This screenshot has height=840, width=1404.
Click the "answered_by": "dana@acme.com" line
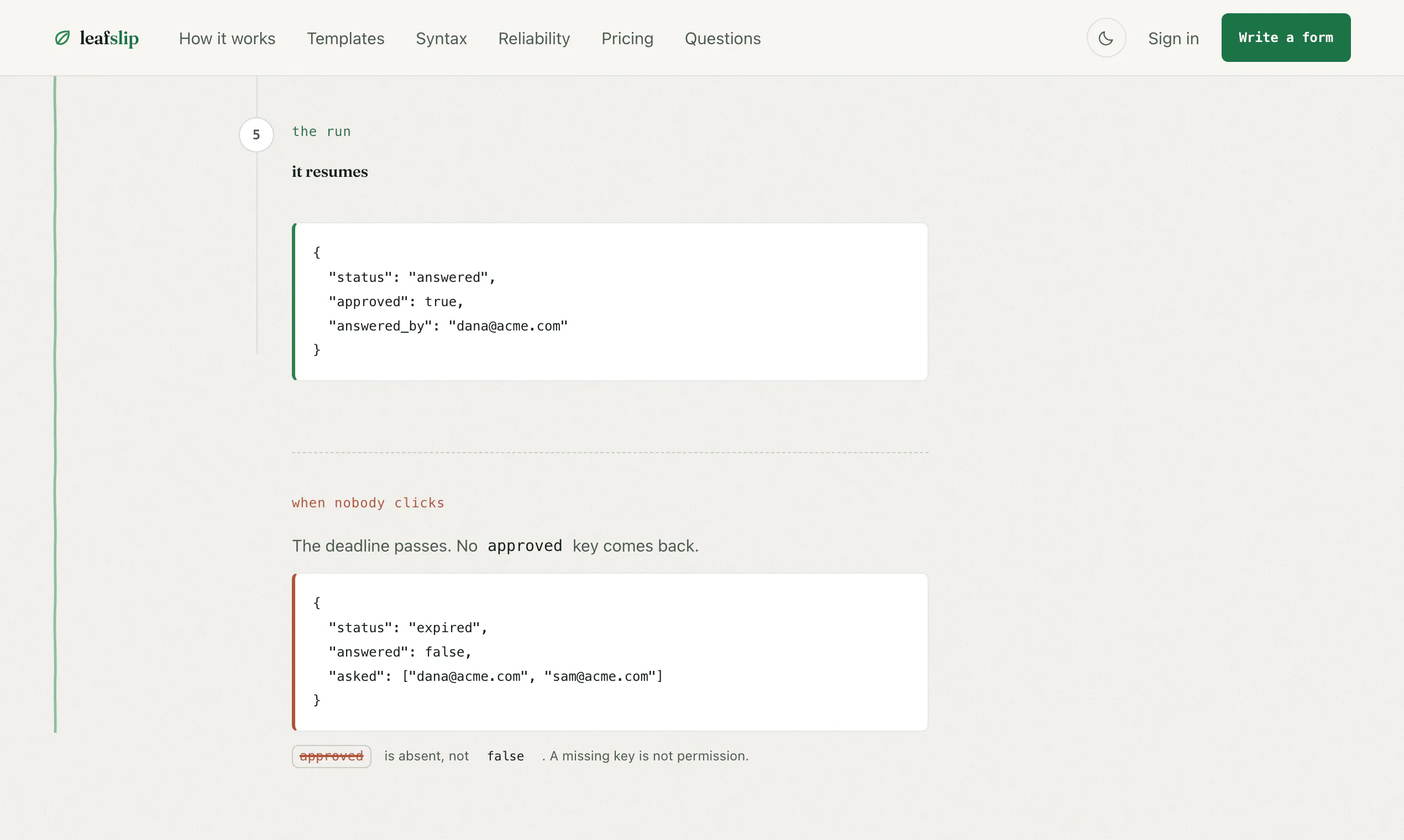tap(448, 326)
